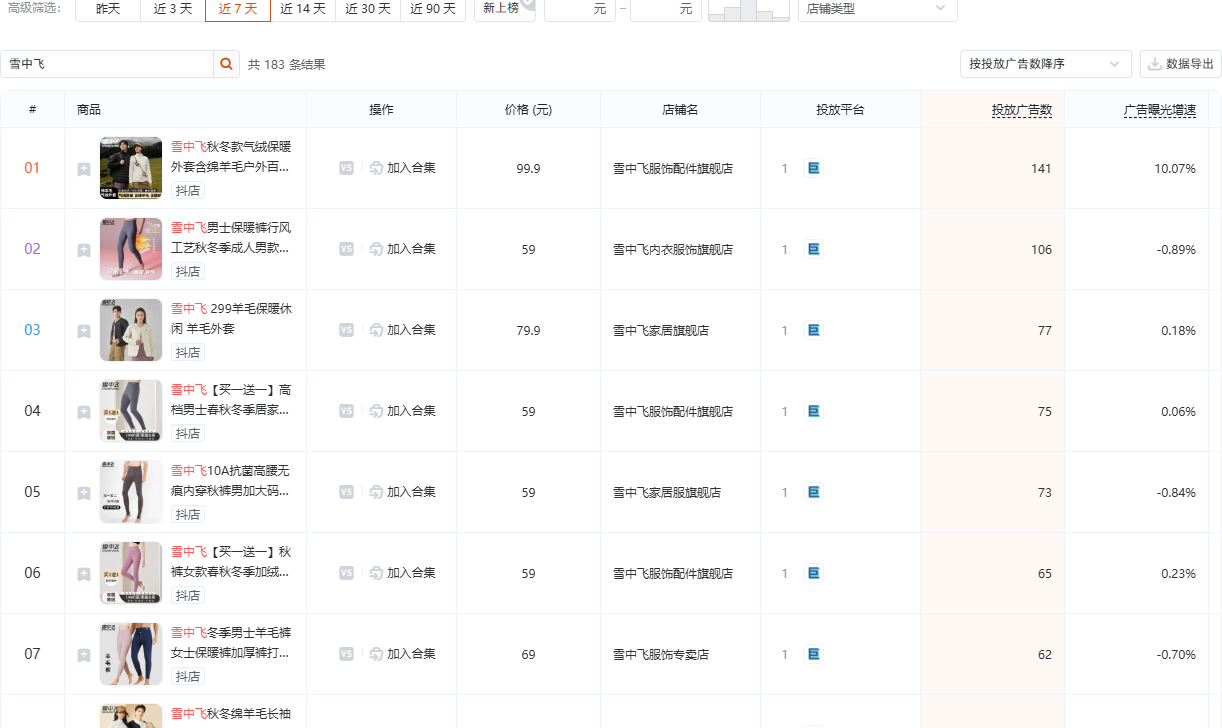The width and height of the screenshot is (1222, 728).
Task: Focus the minimum price input field
Action: [580, 9]
